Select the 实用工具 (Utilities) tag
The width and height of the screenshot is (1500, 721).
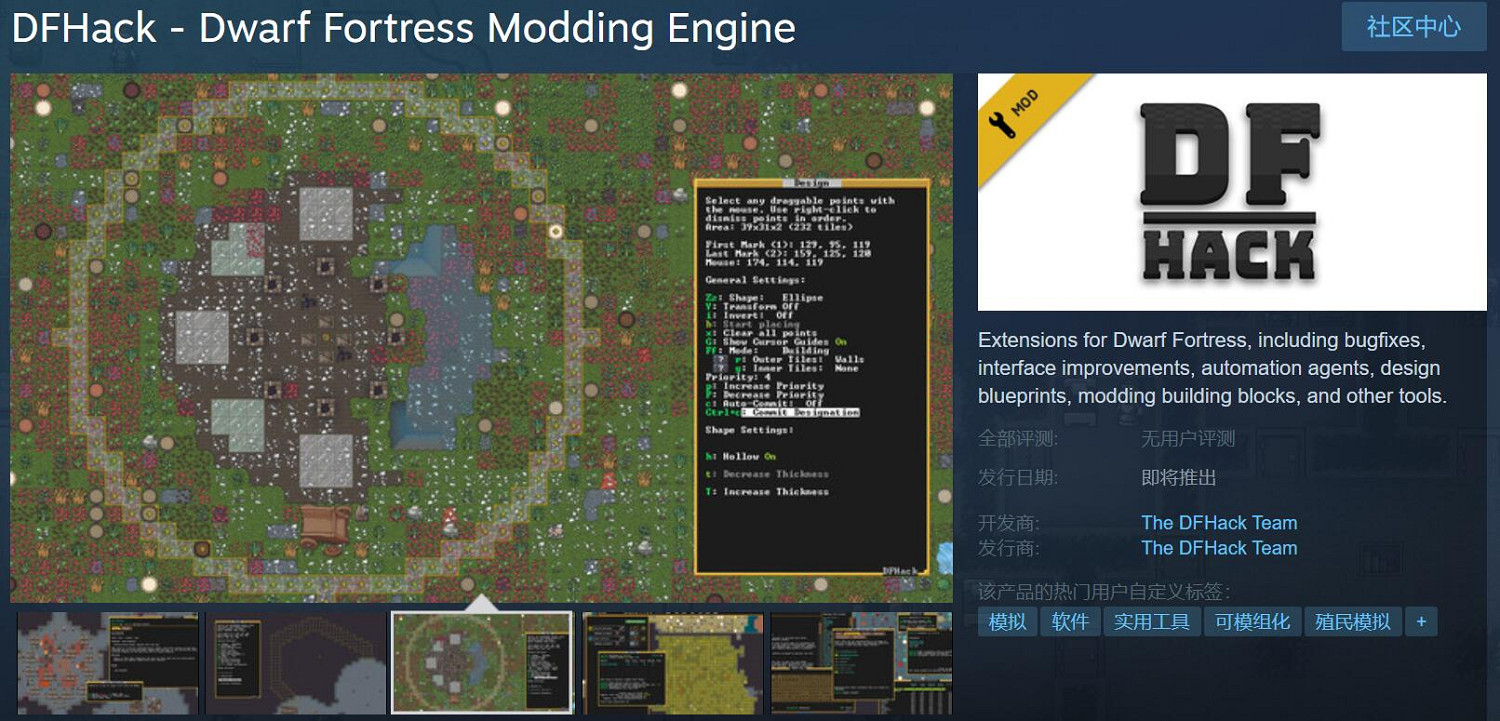click(x=1152, y=621)
